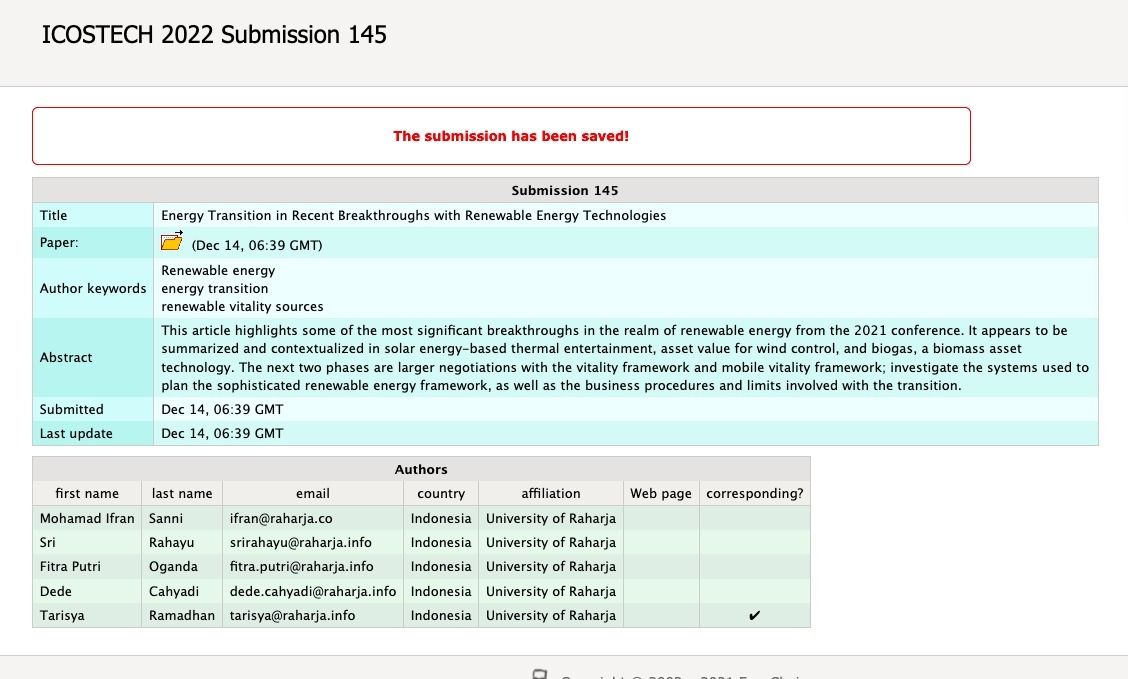This screenshot has height=679, width=1128.
Task: Click the 'Last update' row label
Action: click(x=76, y=434)
